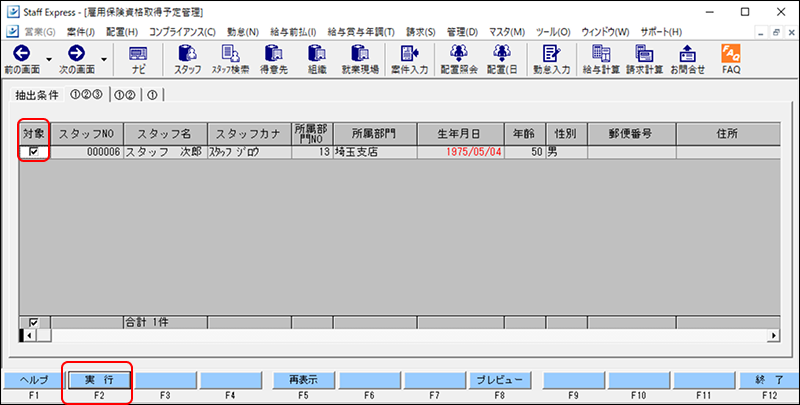The width and height of the screenshot is (800, 405).
Task: Open the ナビ navigation icon
Action: (x=138, y=53)
